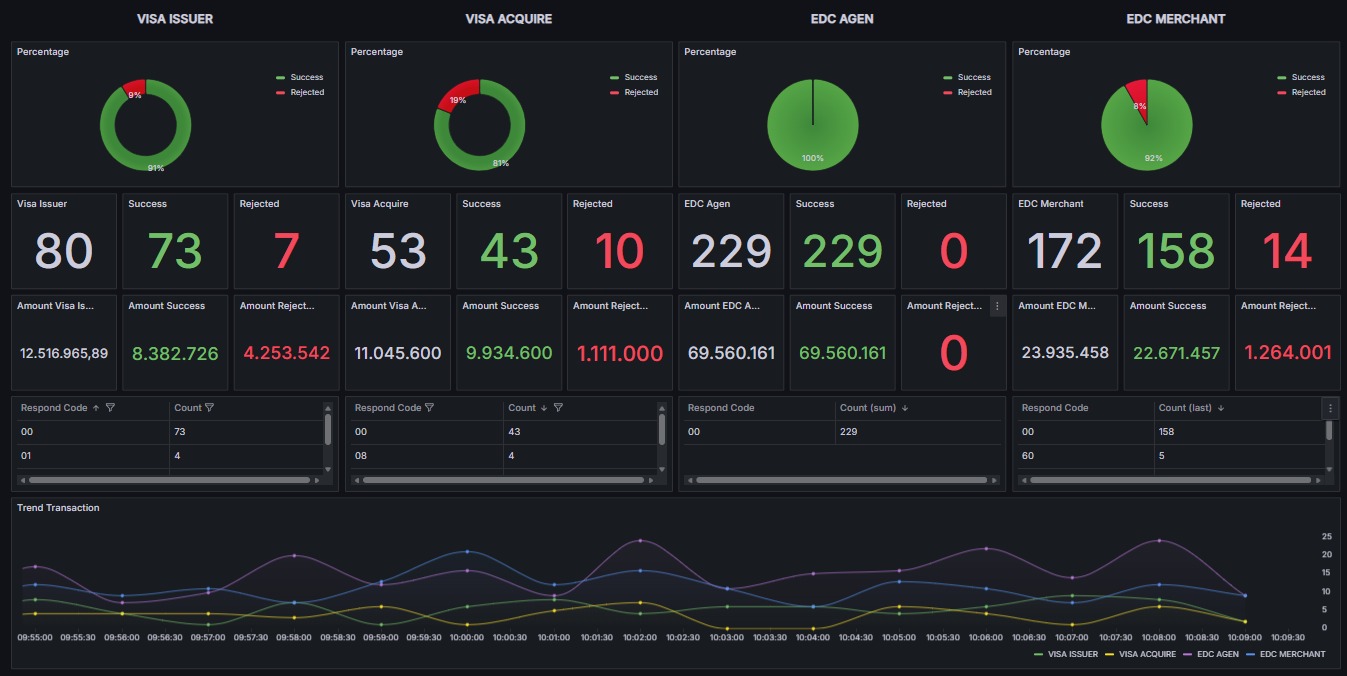Open kebab menu on EDC Agen Amount Rejected panel
Screen dimensions: 1347x676
click(996, 306)
